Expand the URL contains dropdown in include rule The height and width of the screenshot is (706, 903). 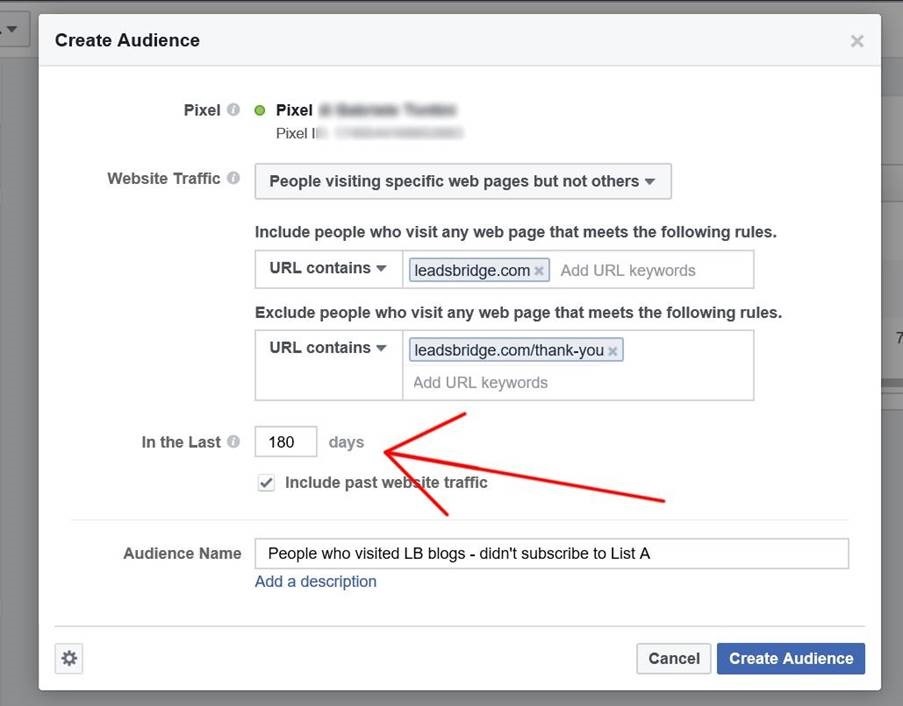click(x=327, y=269)
